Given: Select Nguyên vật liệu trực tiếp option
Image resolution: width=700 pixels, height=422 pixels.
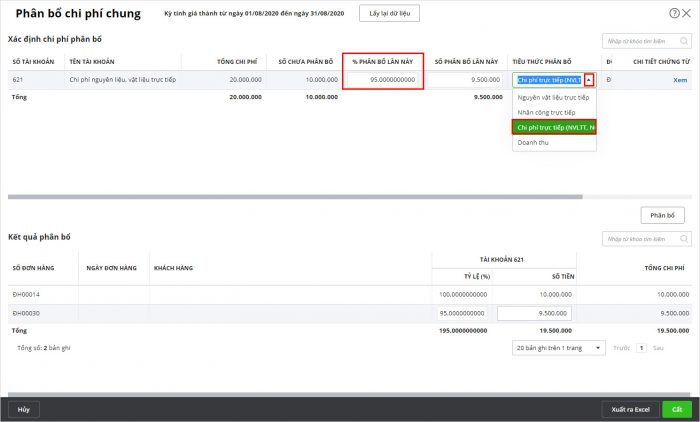Looking at the screenshot, I should point(553,98).
